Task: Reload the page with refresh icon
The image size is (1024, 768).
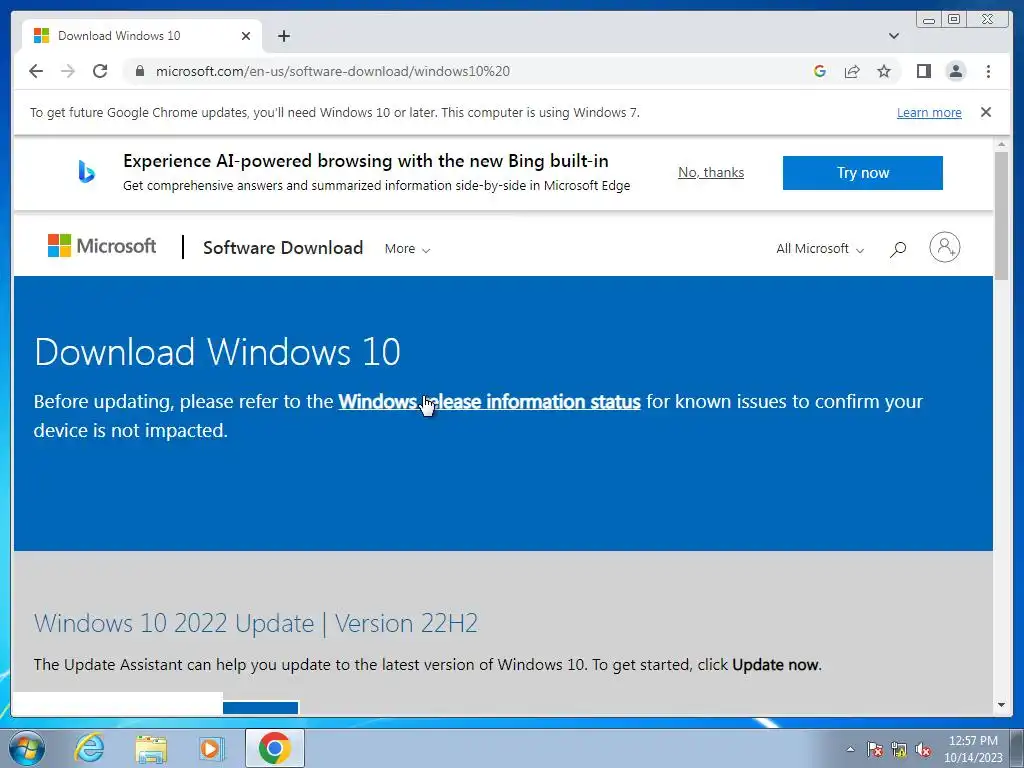Action: pos(100,71)
